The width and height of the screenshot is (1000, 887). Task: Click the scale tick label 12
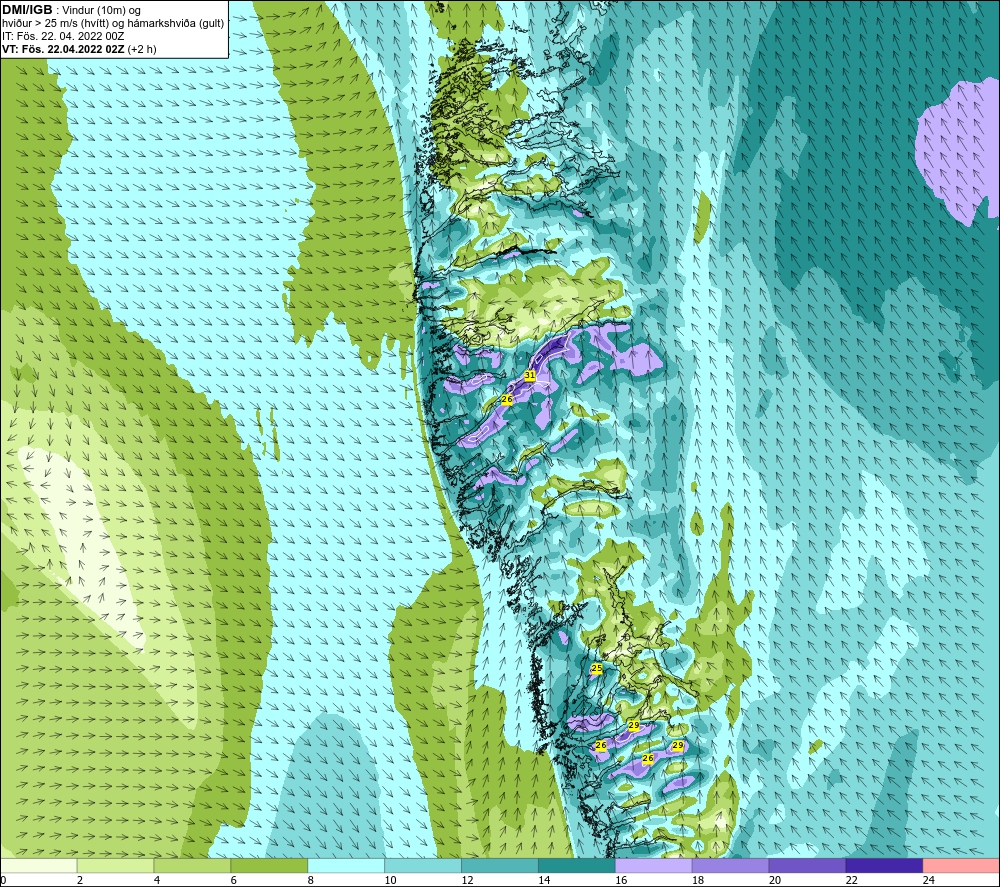click(467, 880)
